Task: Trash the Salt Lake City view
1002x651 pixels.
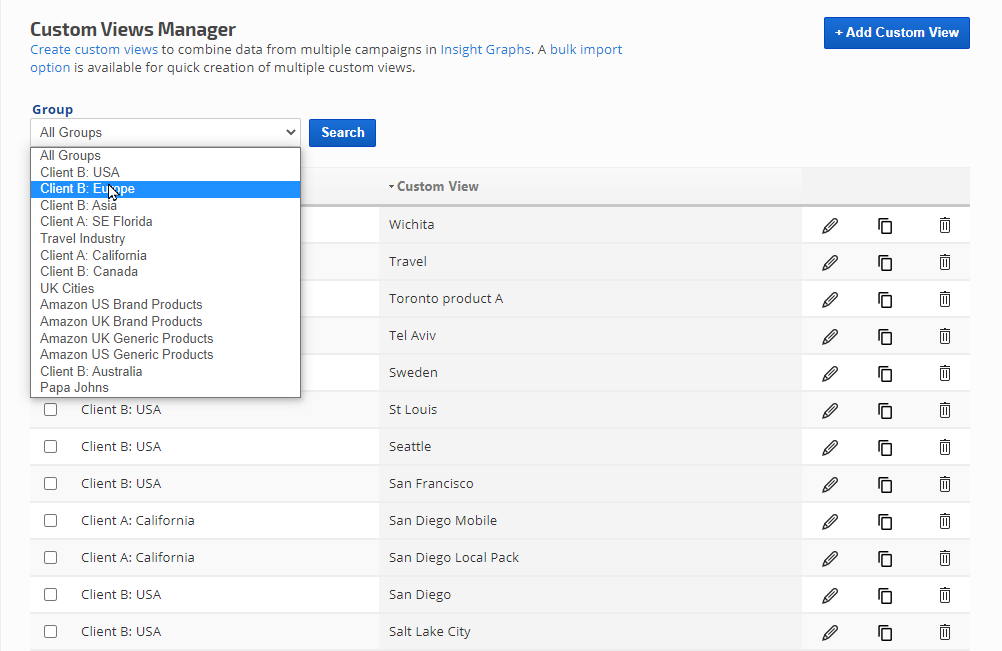Action: [x=944, y=632]
